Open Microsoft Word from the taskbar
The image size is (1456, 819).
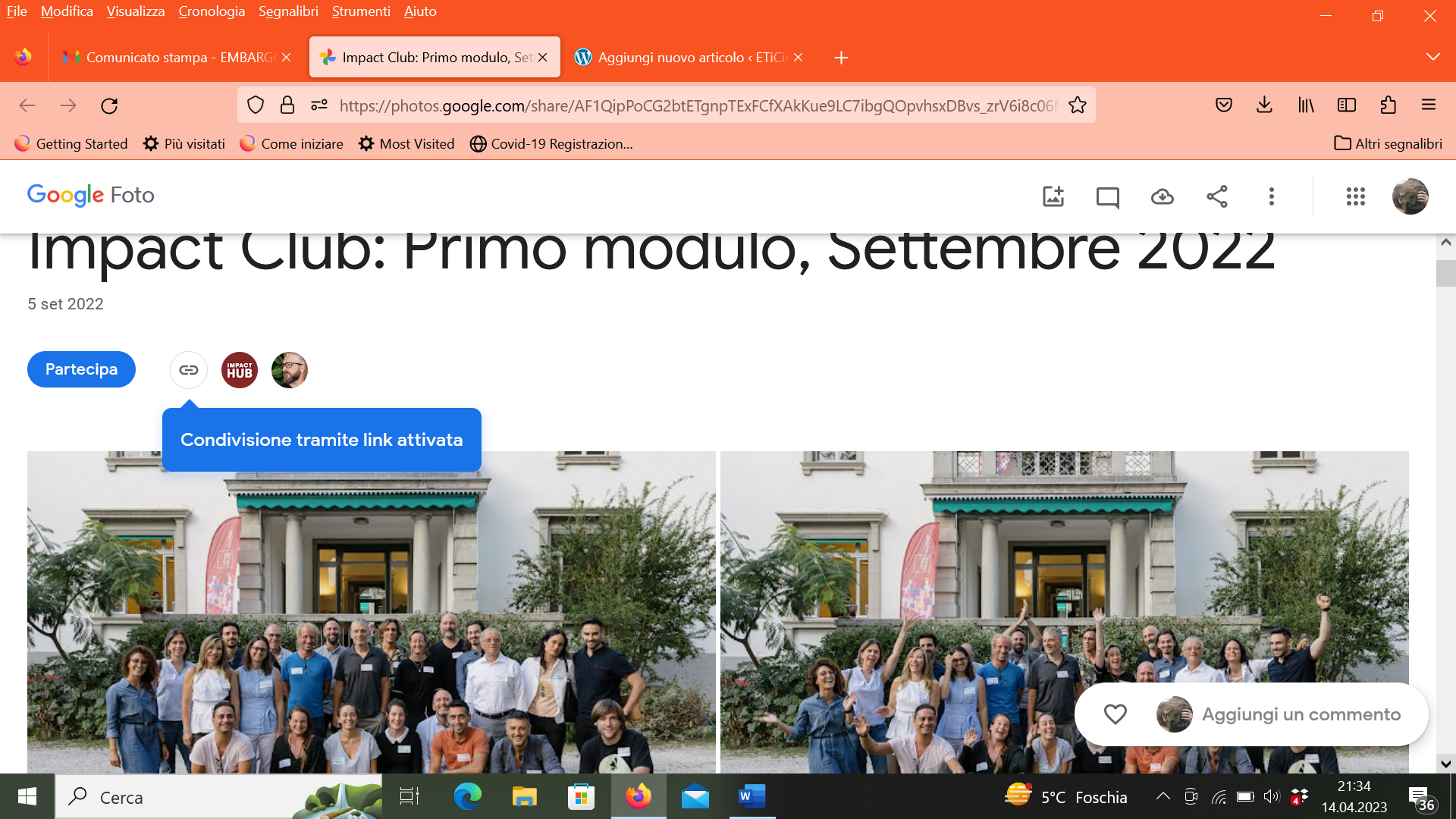tap(752, 796)
